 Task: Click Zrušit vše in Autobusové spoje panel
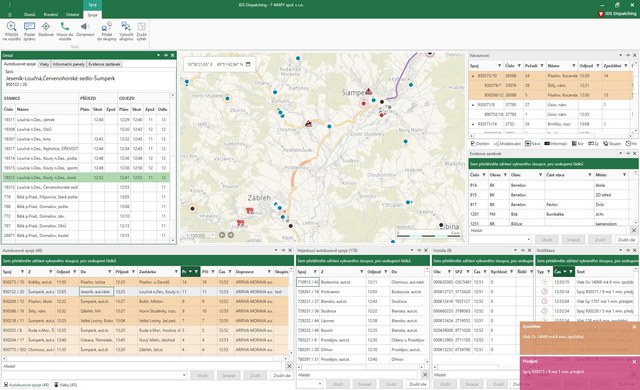[281, 375]
